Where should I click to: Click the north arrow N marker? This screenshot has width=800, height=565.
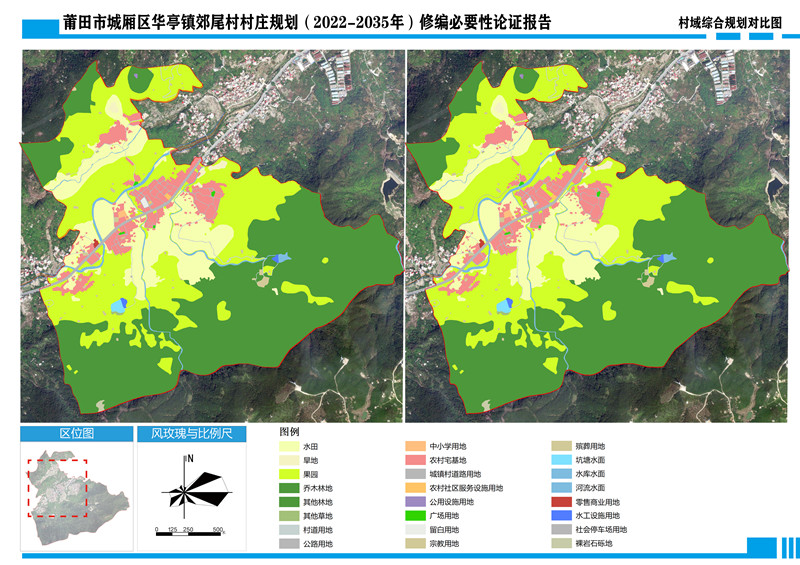189,459
